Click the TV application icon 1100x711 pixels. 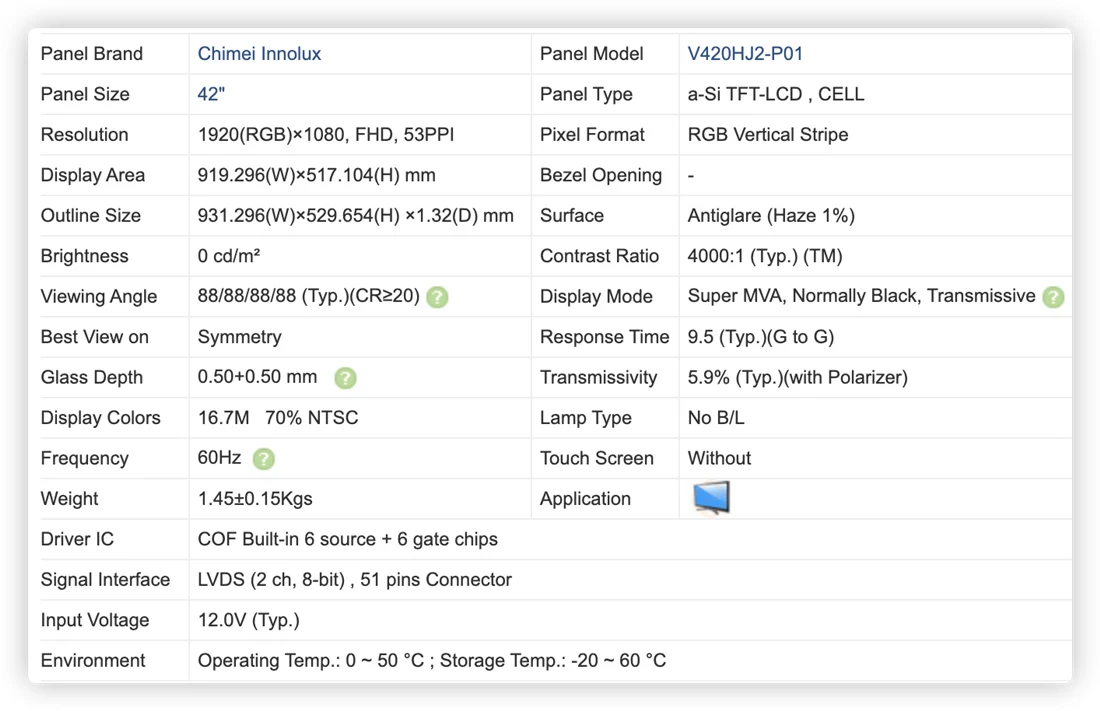(711, 498)
